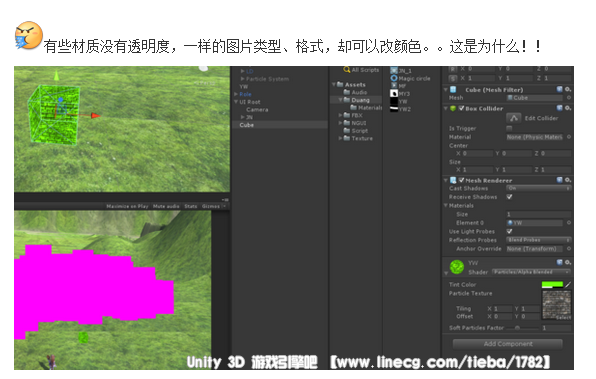
Task: Open Box Collider gear settings menu
Action: pyautogui.click(x=567, y=108)
